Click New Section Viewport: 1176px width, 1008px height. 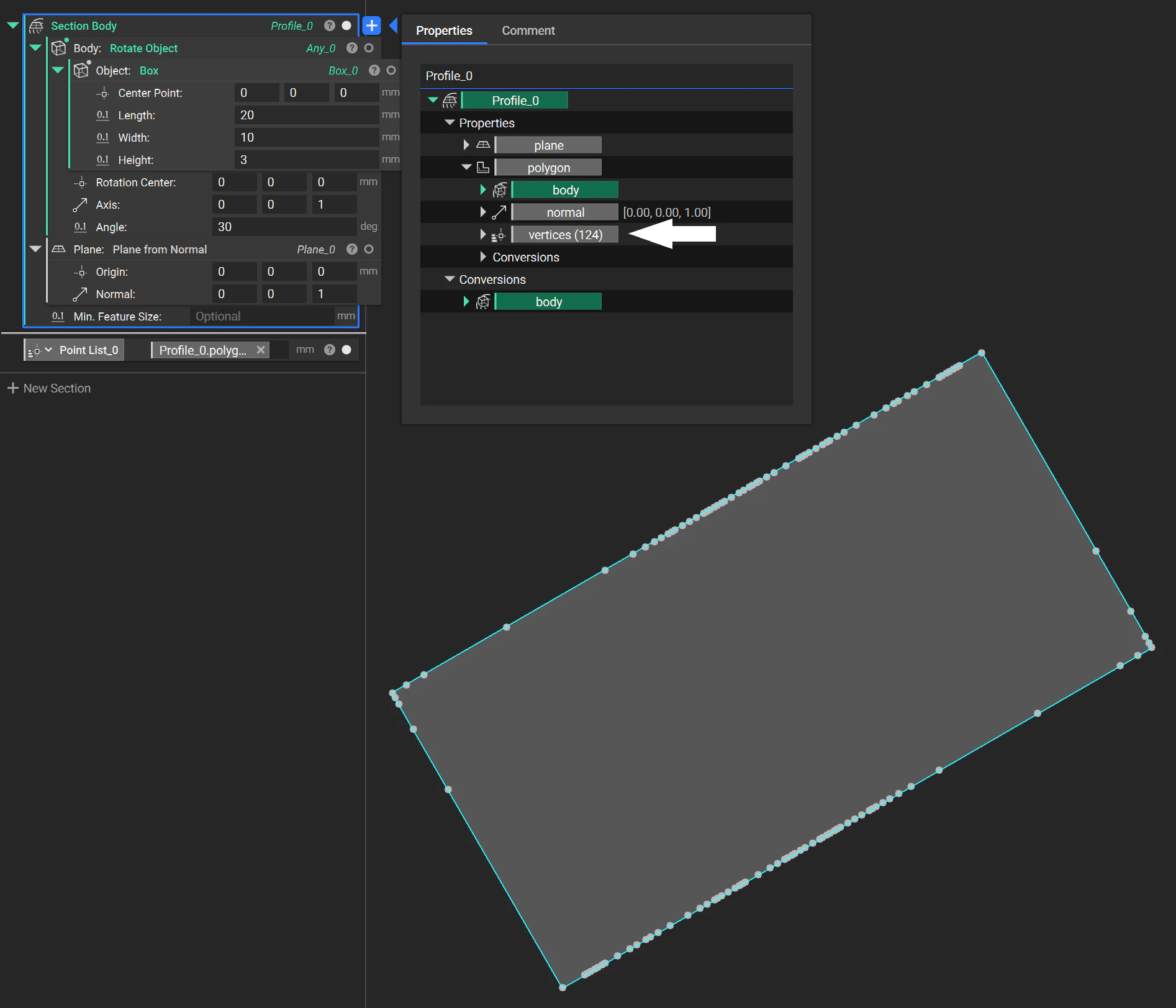point(49,388)
